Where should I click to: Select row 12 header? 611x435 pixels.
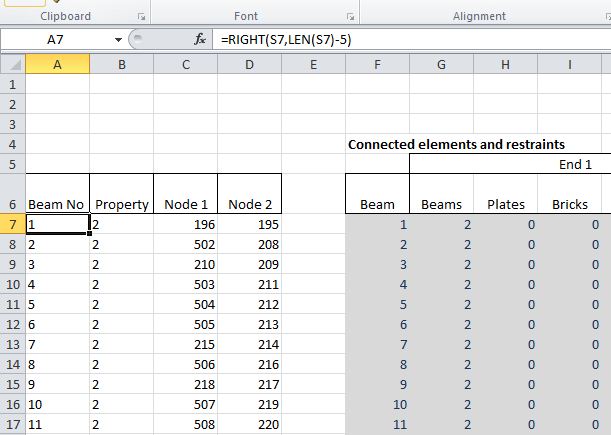[x=12, y=325]
